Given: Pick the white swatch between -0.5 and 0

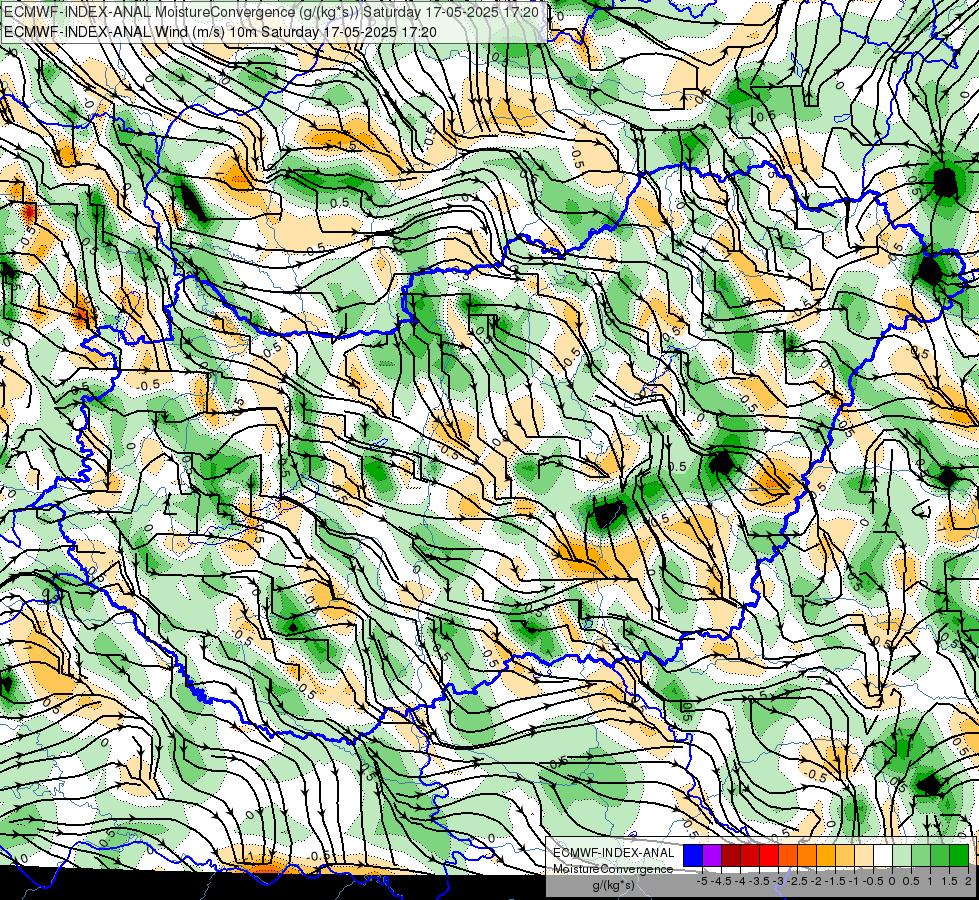Looking at the screenshot, I should 883,855.
